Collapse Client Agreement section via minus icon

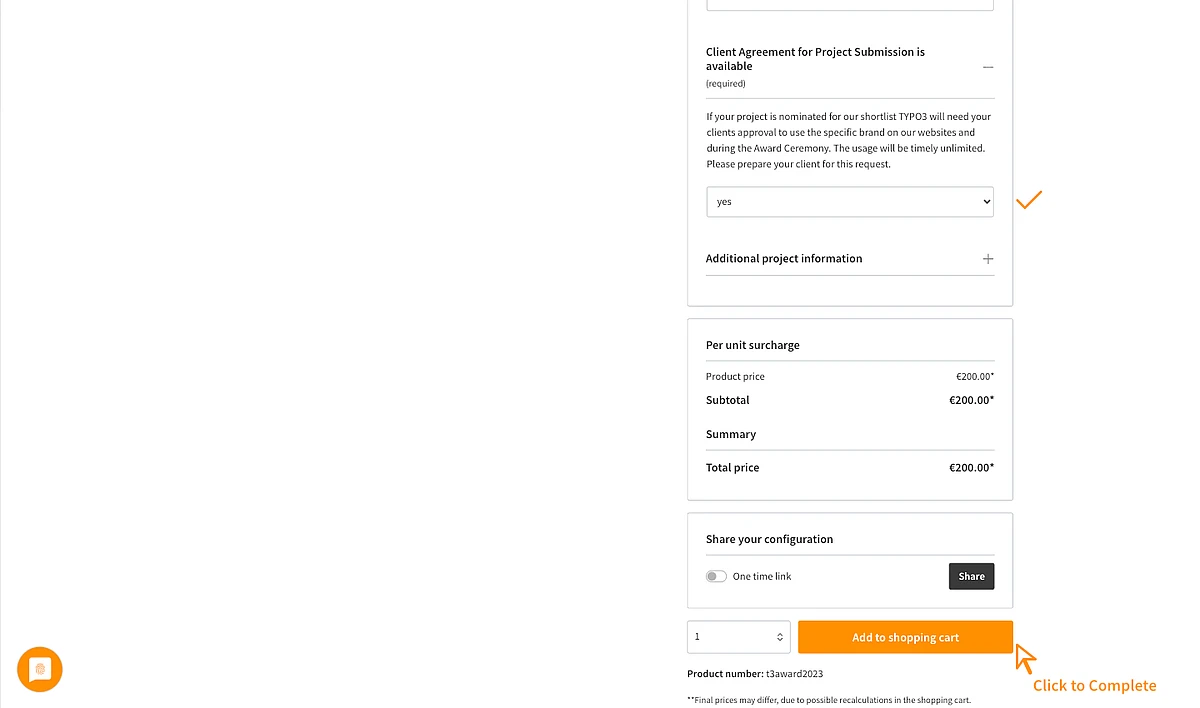point(988,67)
